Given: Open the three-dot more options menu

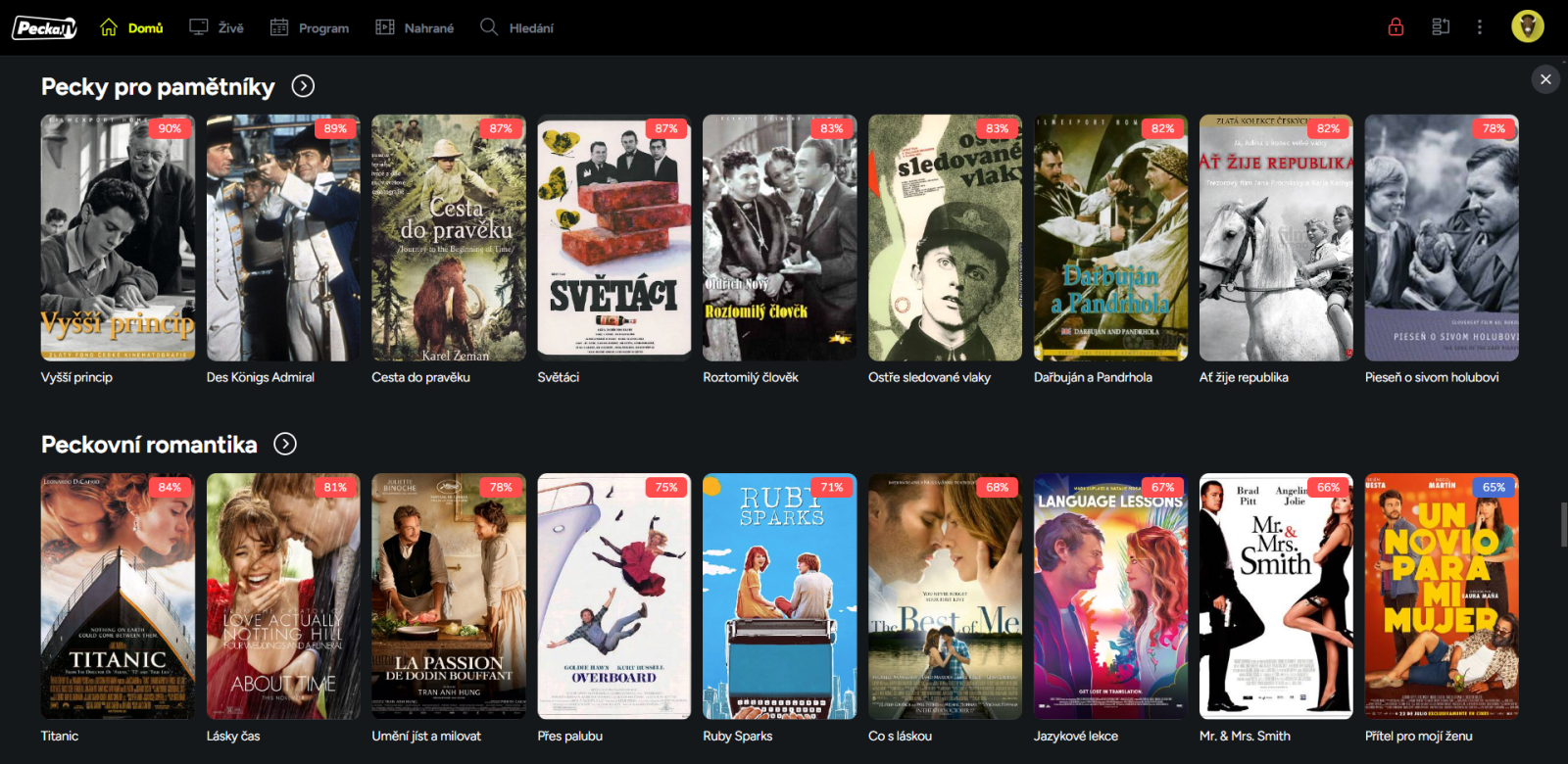Looking at the screenshot, I should coord(1480,26).
